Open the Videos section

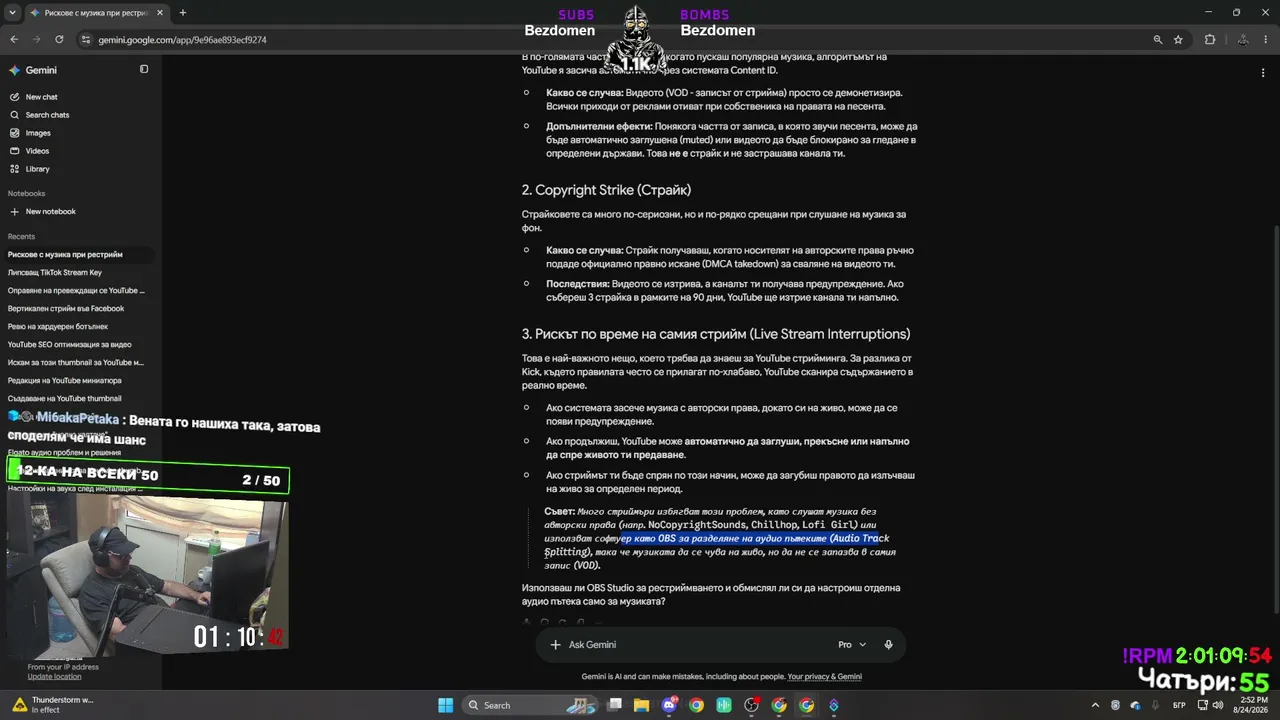point(30,151)
